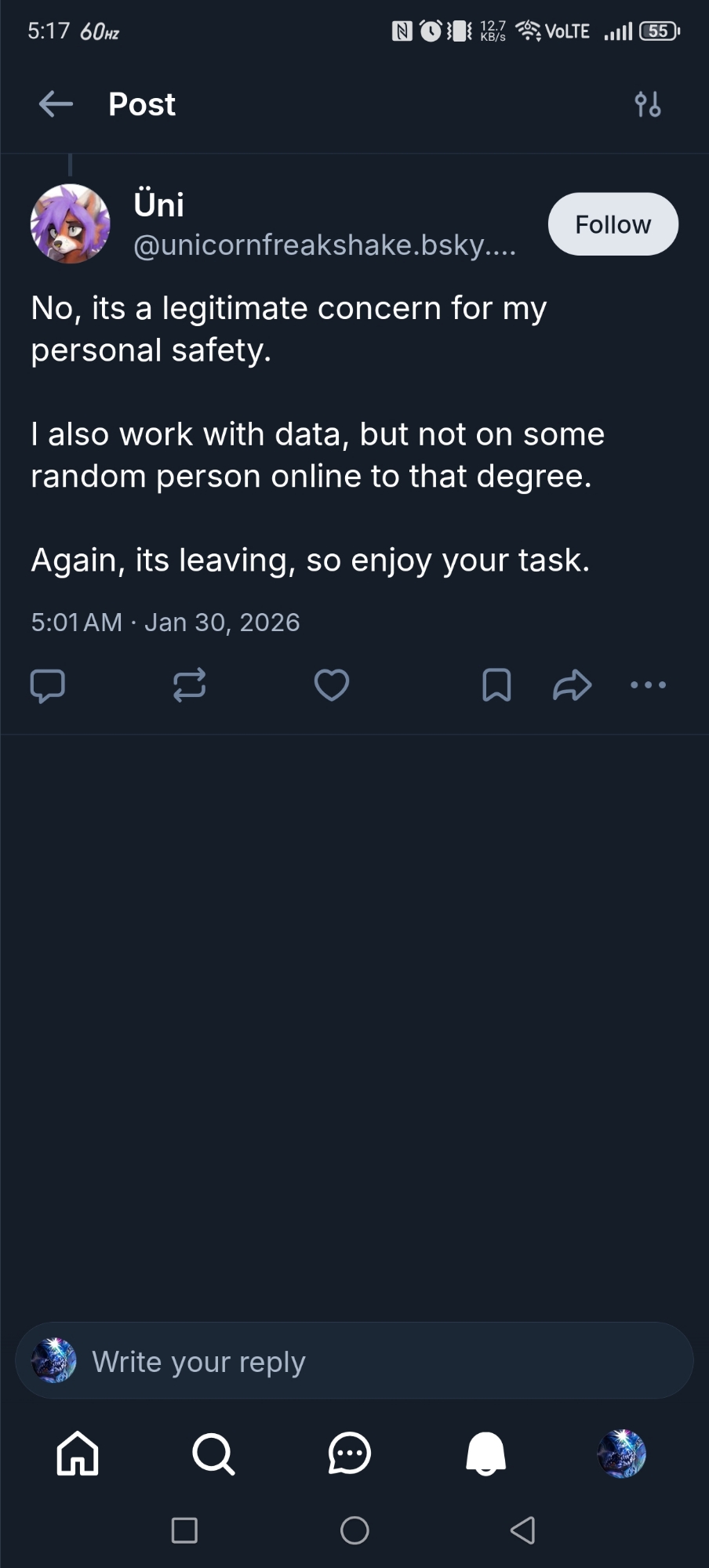Open the @unicornfreakshake.bsky handle
Image resolution: width=709 pixels, height=1568 pixels.
pyautogui.click(x=325, y=245)
